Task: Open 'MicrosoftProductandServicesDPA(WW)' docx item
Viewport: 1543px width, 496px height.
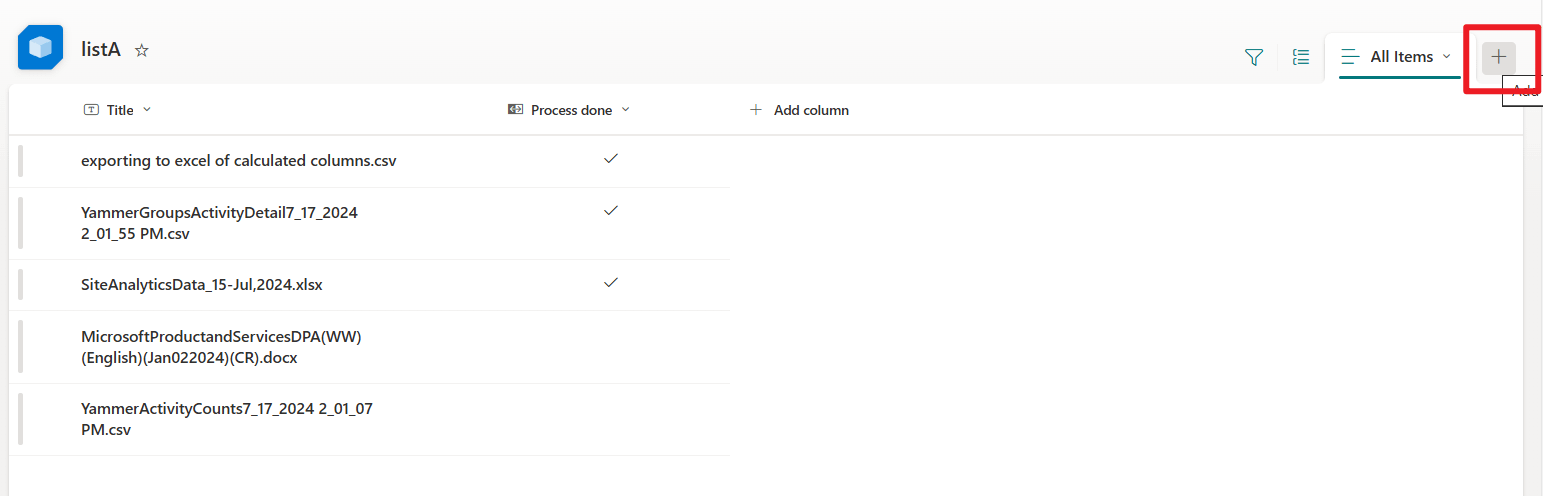Action: 221,347
